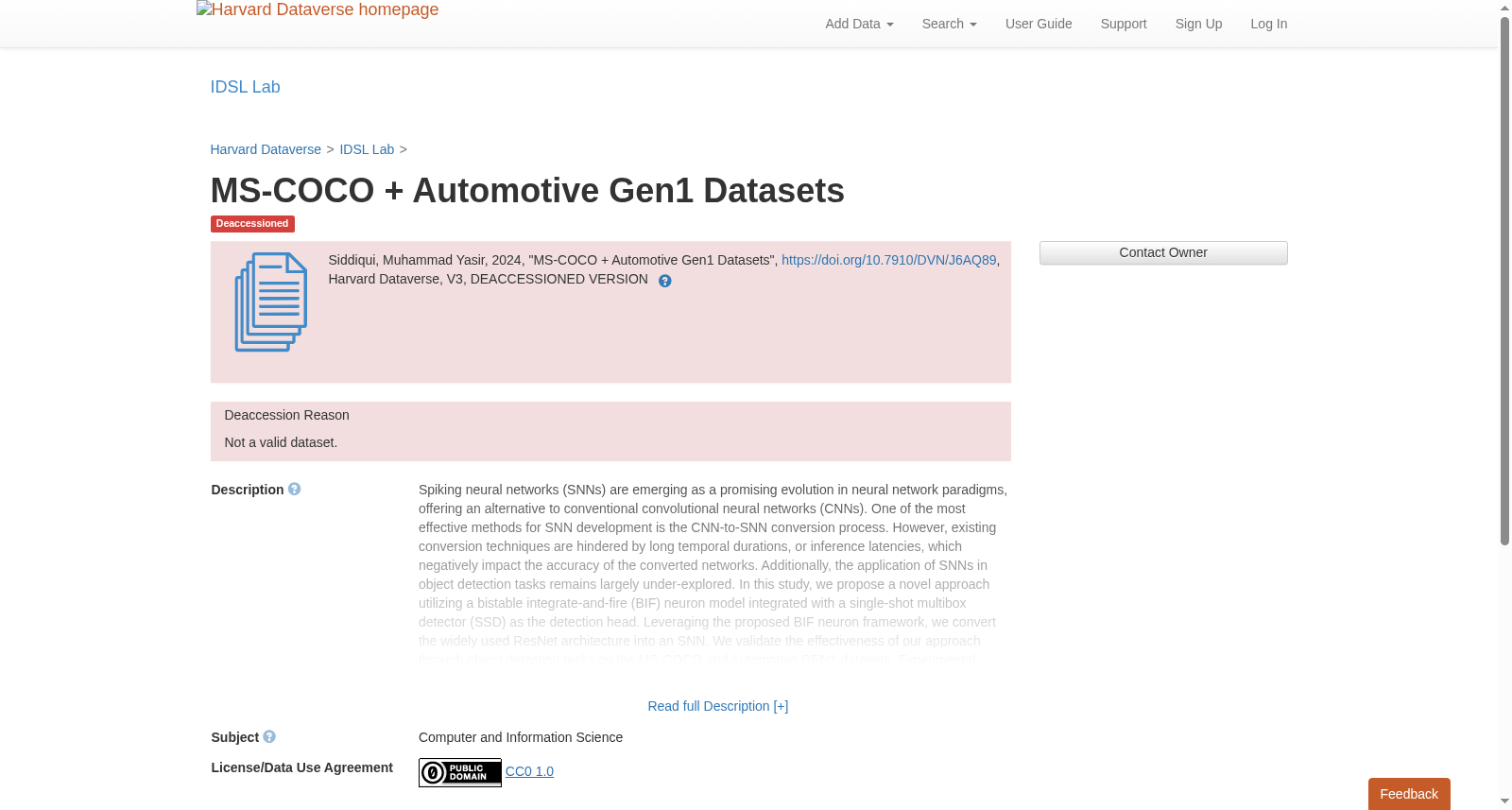Click the dataset documents icon
The height and width of the screenshot is (810, 1512).
pos(271,302)
